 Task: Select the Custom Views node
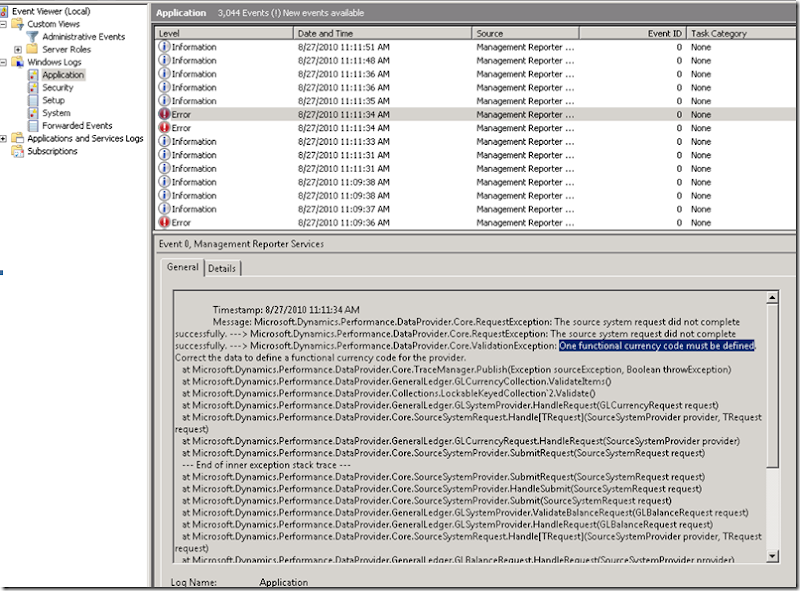tap(54, 23)
